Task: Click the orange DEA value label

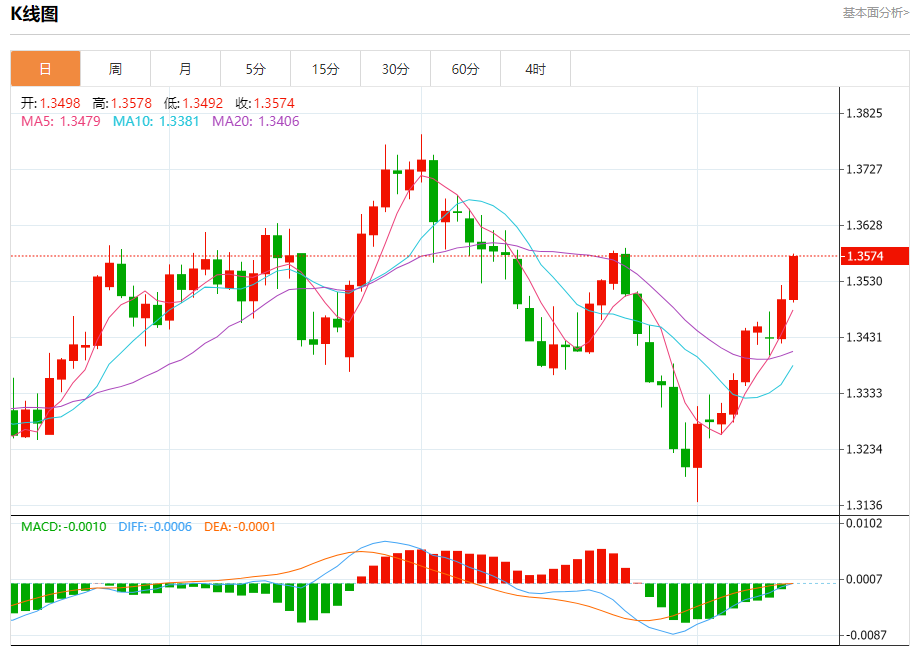Action: (x=240, y=526)
